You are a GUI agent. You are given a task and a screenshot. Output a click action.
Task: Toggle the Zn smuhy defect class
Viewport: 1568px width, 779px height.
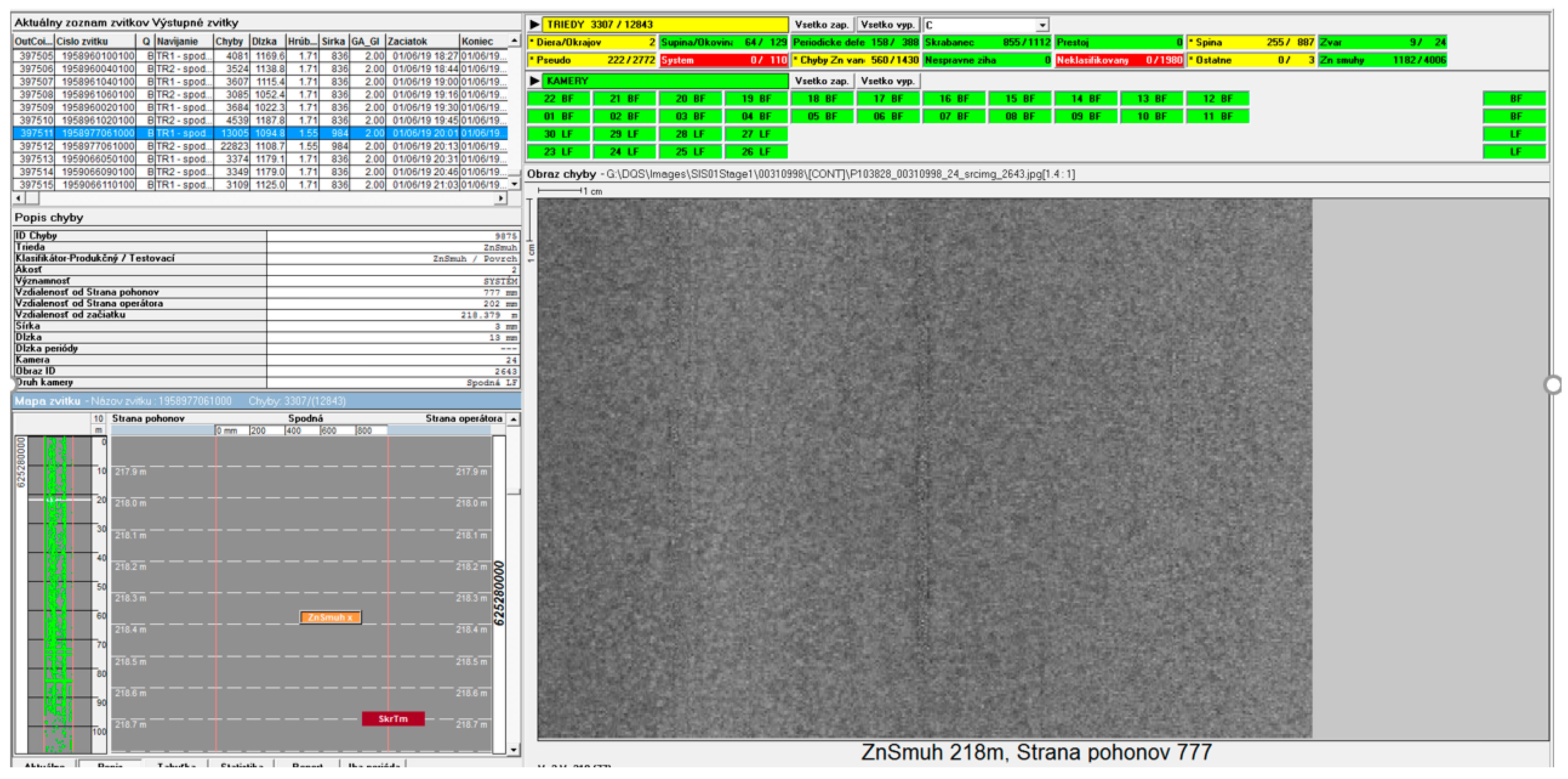pyautogui.click(x=1382, y=60)
